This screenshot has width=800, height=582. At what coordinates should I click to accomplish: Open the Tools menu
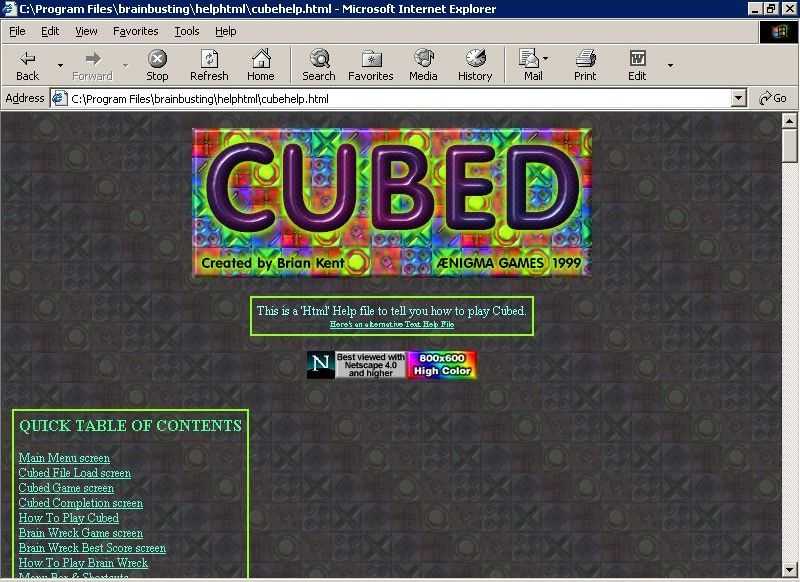point(187,31)
